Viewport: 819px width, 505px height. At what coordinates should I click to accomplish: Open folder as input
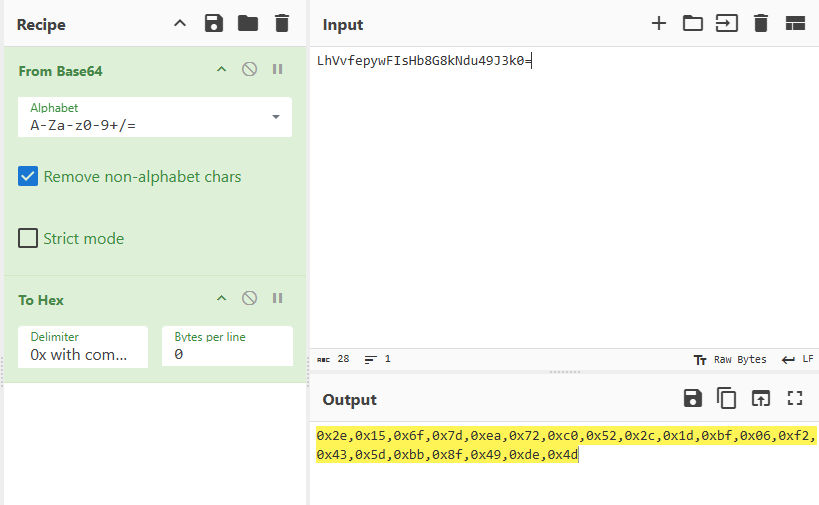693,24
